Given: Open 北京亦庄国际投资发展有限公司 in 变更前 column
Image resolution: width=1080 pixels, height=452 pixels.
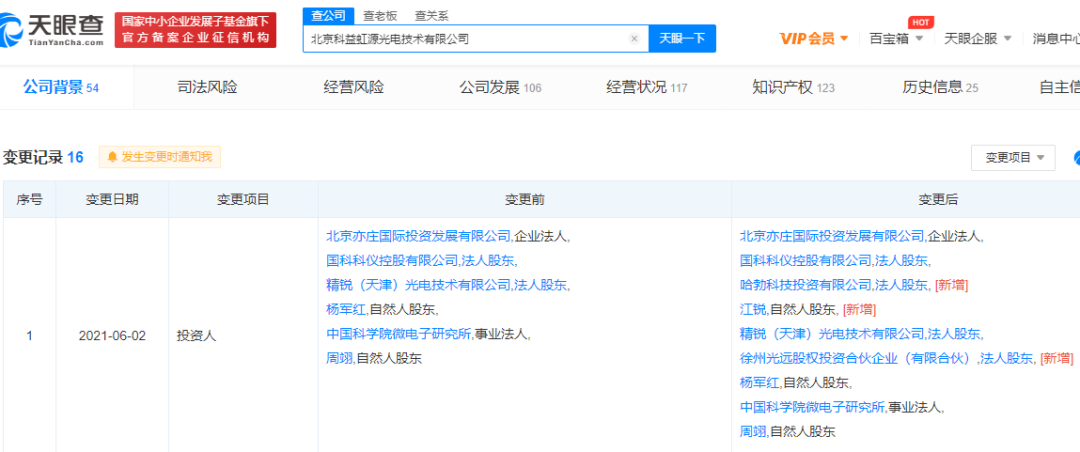Looking at the screenshot, I should (418, 236).
